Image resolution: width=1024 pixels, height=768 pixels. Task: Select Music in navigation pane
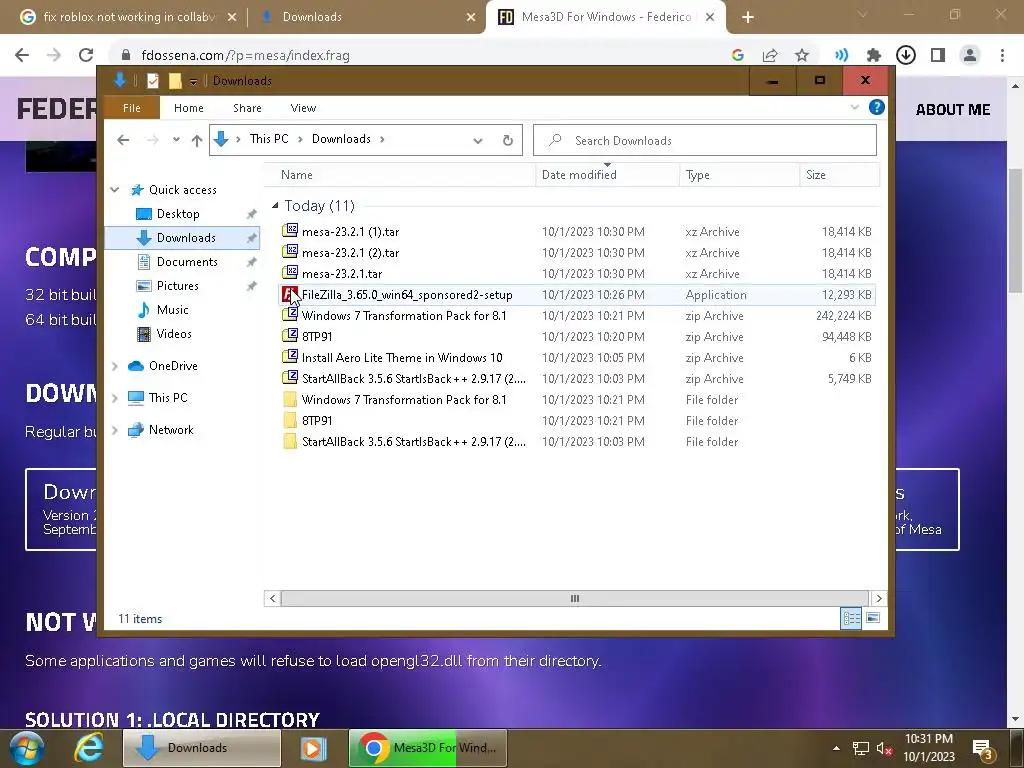pos(172,310)
